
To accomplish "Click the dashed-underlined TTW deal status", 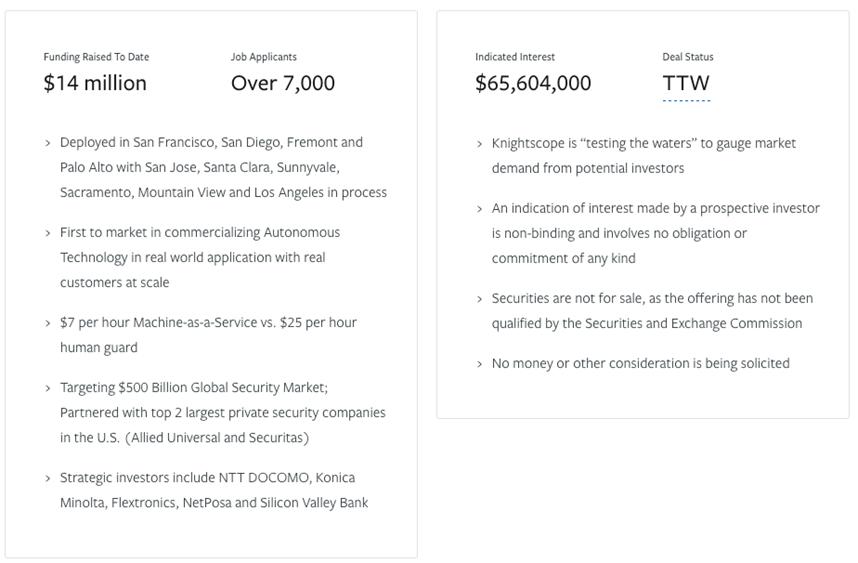I will pos(686,84).
